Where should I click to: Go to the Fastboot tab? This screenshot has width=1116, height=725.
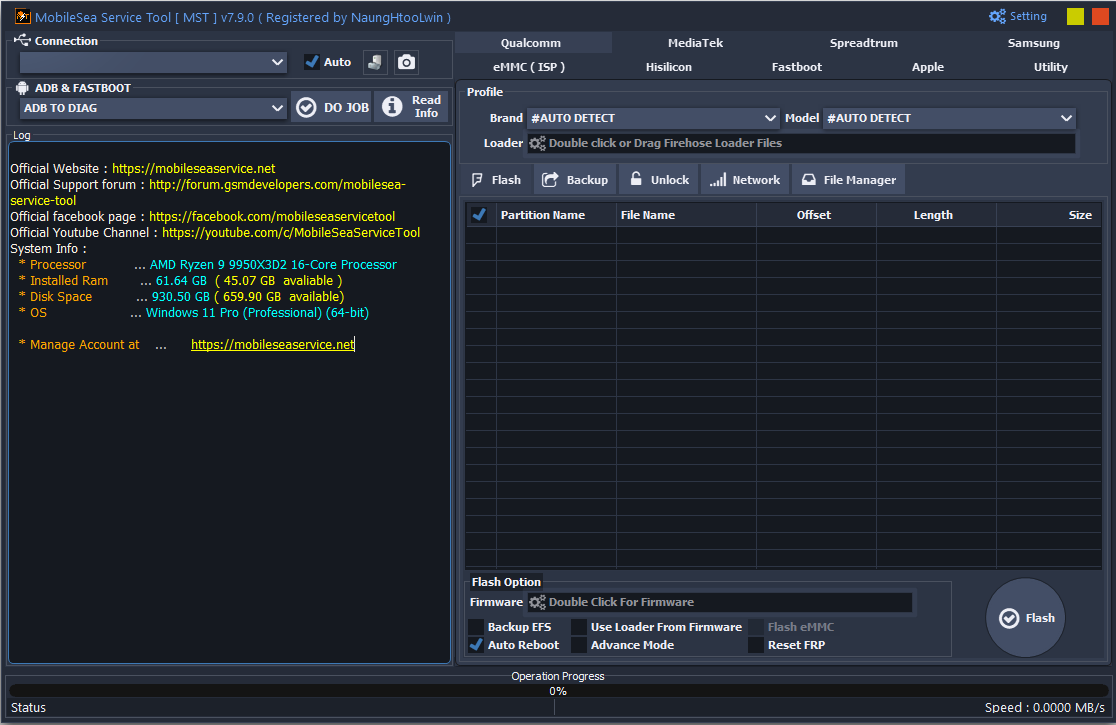click(796, 67)
